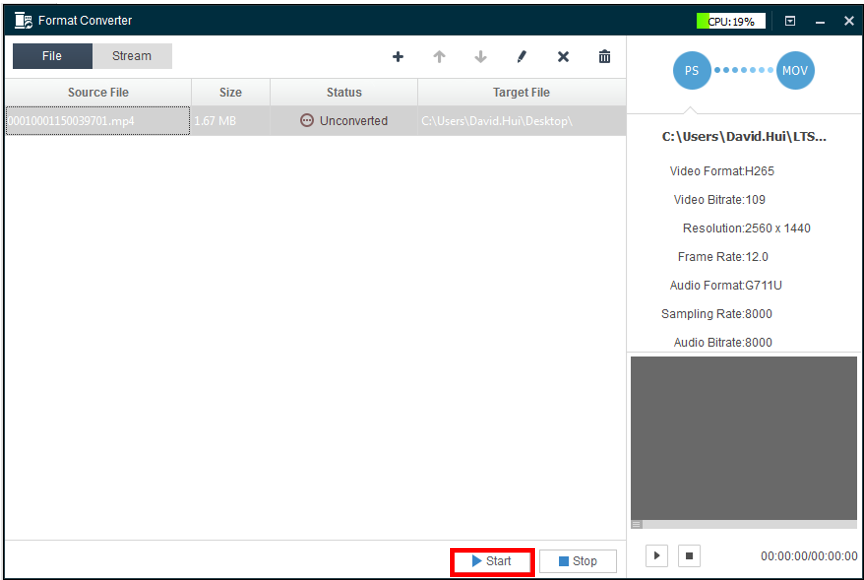Click the plus icon to add file
Screen dimensions: 864x580
(398, 57)
